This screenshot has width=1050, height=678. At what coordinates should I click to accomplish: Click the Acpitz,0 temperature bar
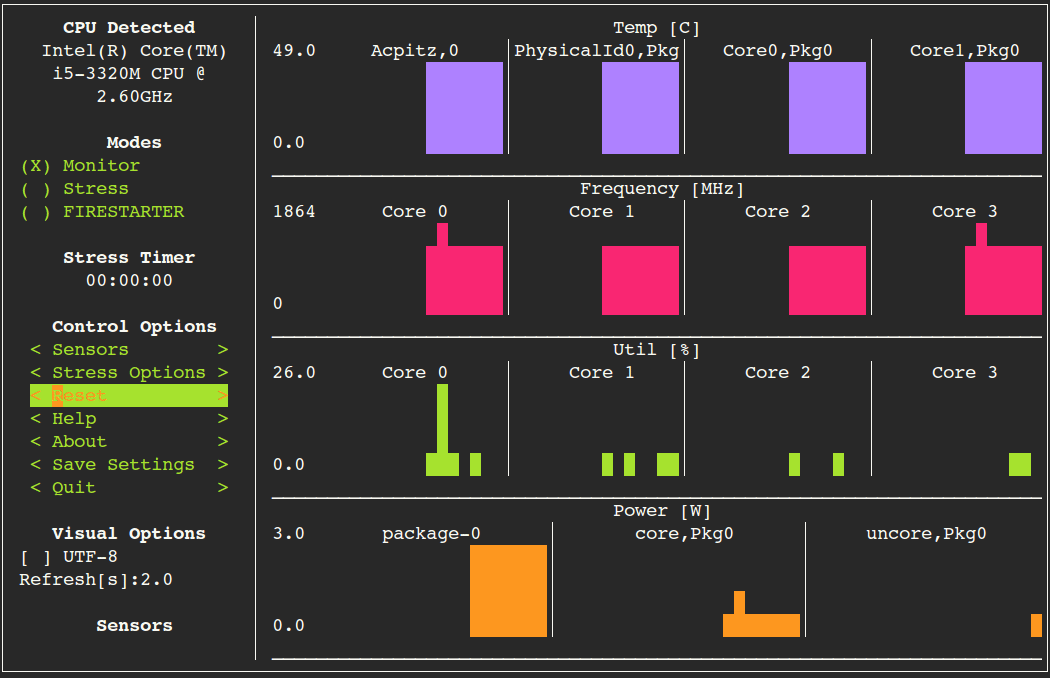(464, 107)
